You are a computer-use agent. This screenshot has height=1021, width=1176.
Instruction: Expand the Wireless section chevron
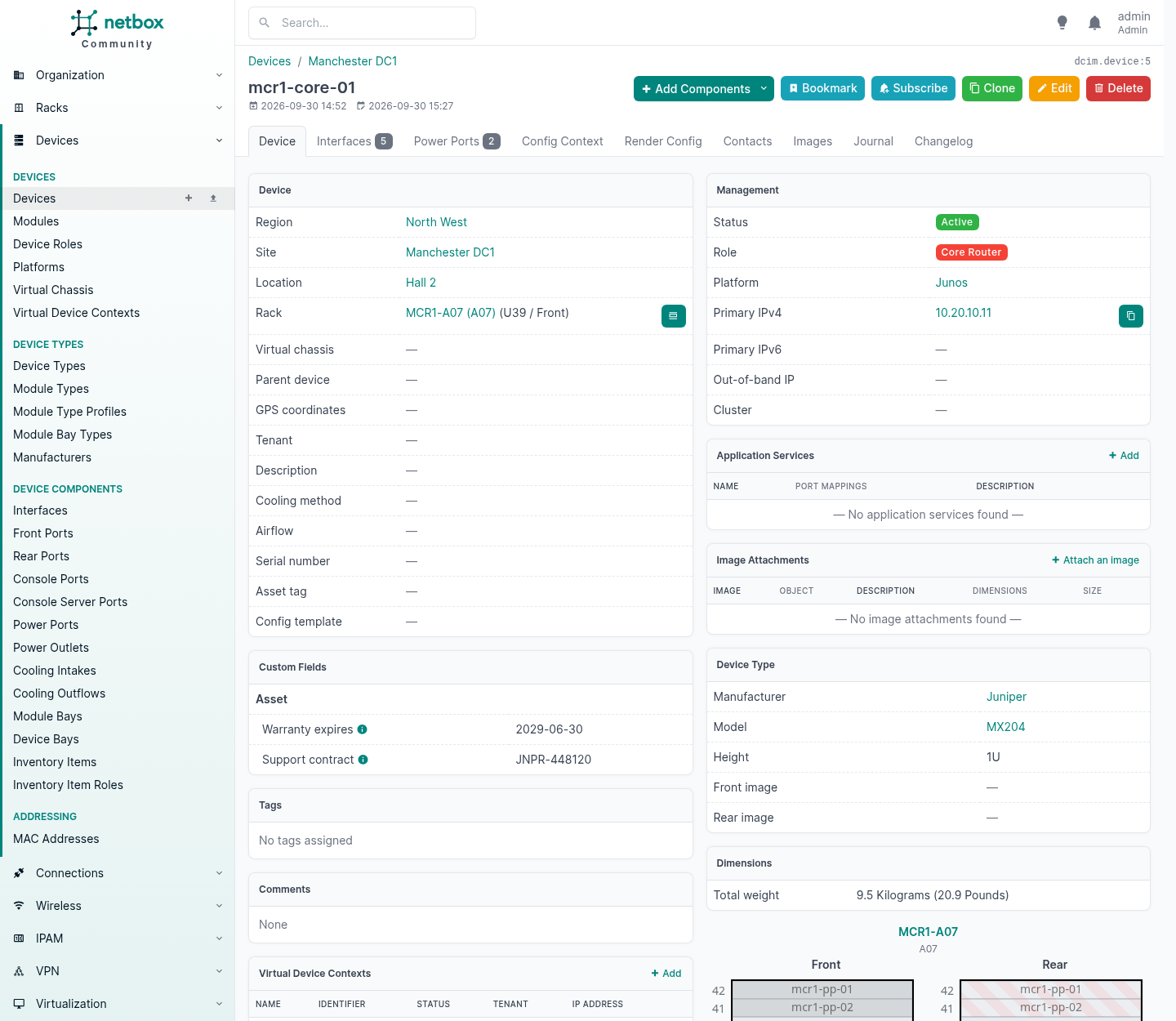coord(219,906)
